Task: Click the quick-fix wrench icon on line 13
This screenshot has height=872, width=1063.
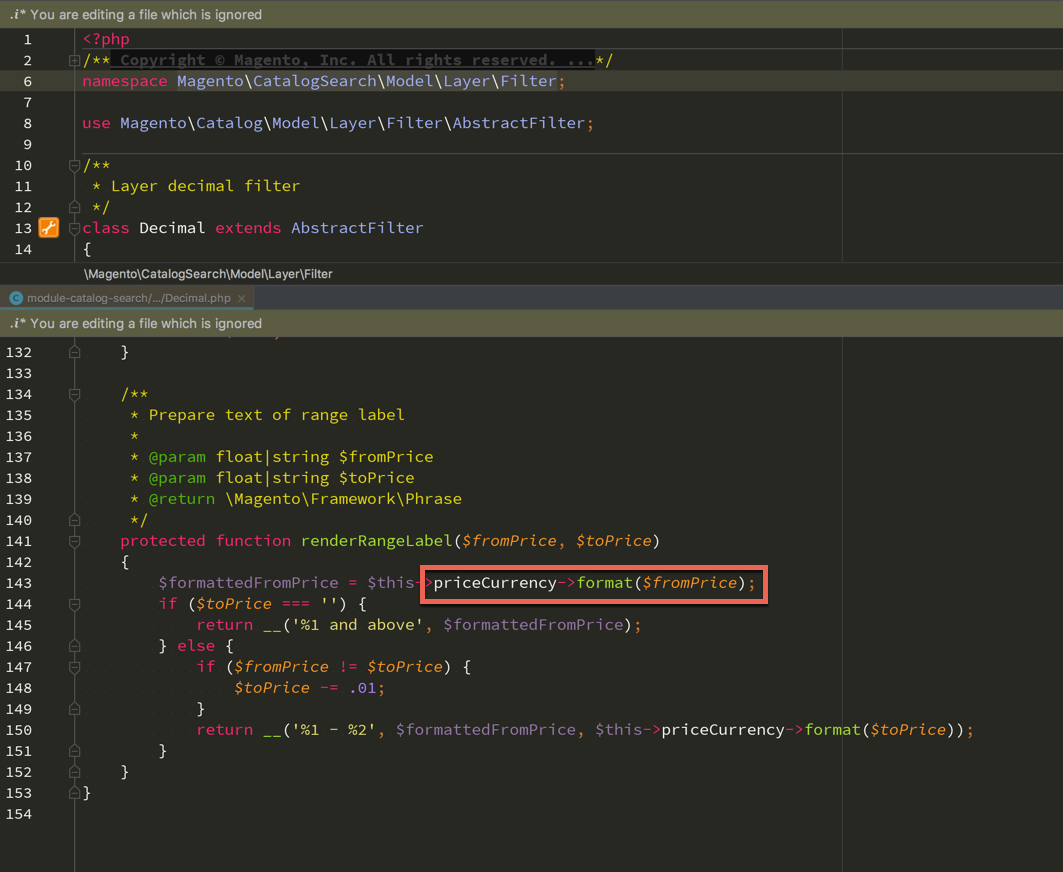Action: tap(48, 227)
